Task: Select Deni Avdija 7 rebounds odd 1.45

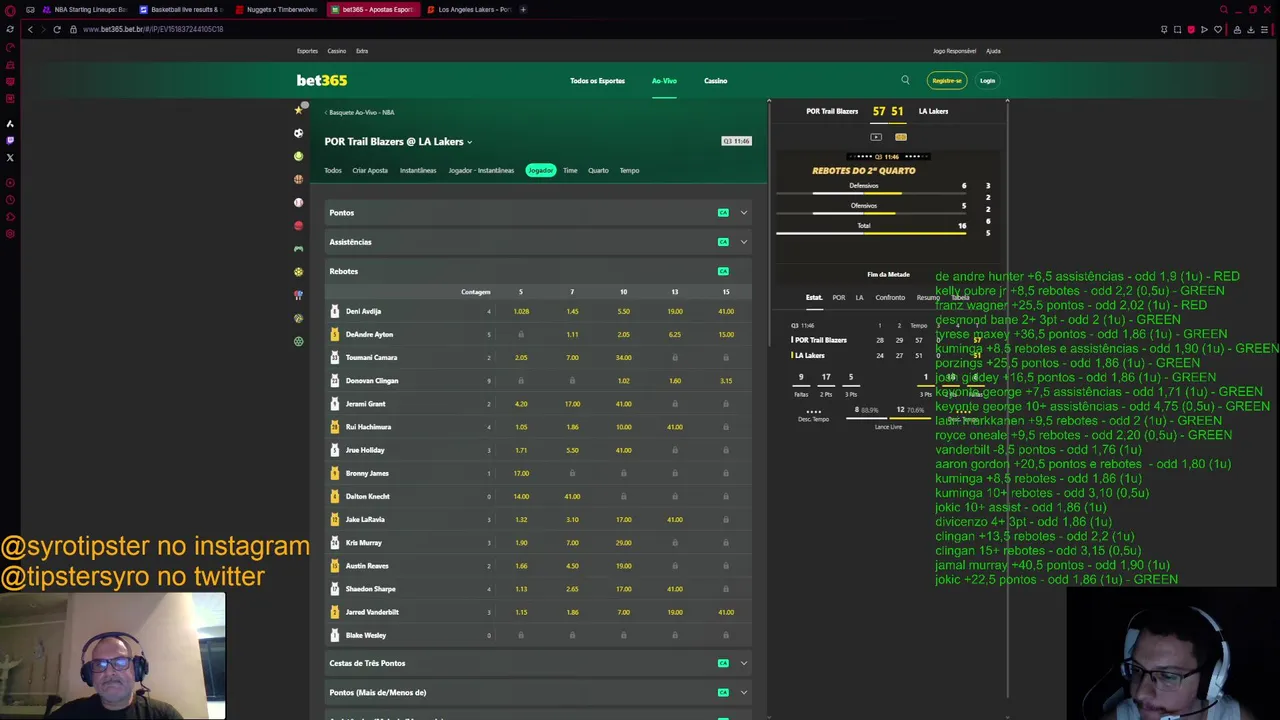Action: tap(572, 311)
